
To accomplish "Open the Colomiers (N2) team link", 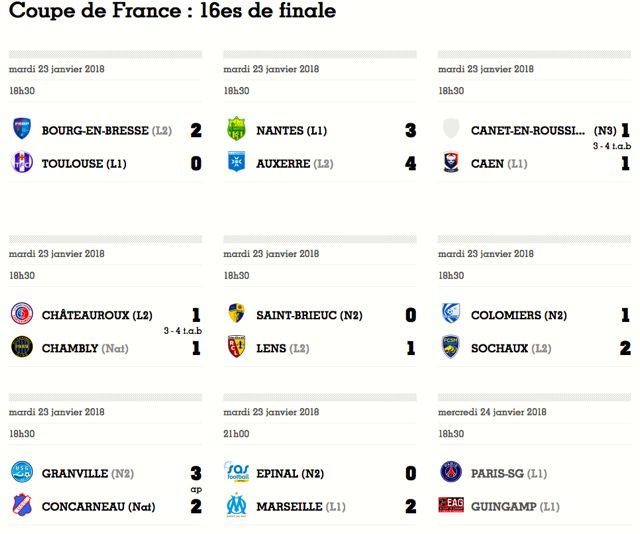I will [519, 315].
